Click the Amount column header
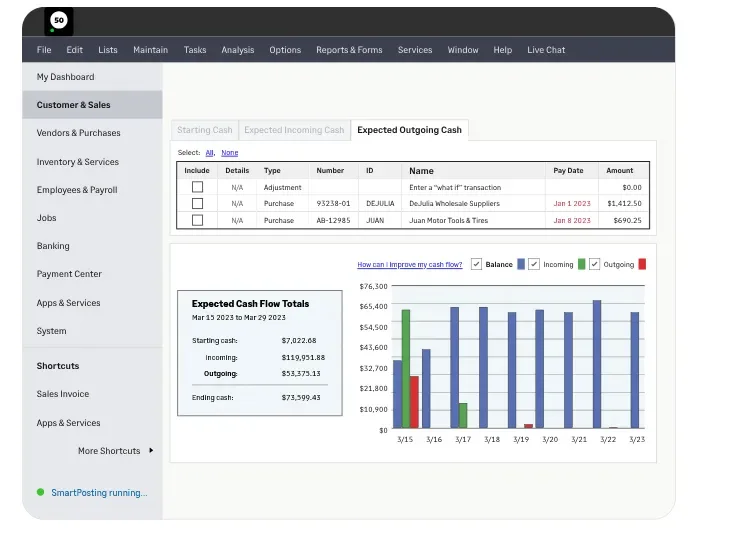Image resolution: width=739 pixels, height=539 pixels. (619, 171)
